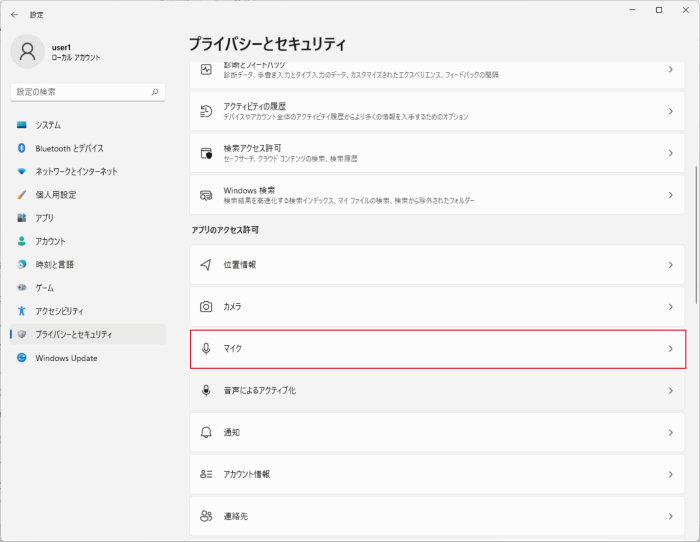This screenshot has width=700, height=542.
Task: Click the アカウント green person icon
Action: tap(21, 241)
